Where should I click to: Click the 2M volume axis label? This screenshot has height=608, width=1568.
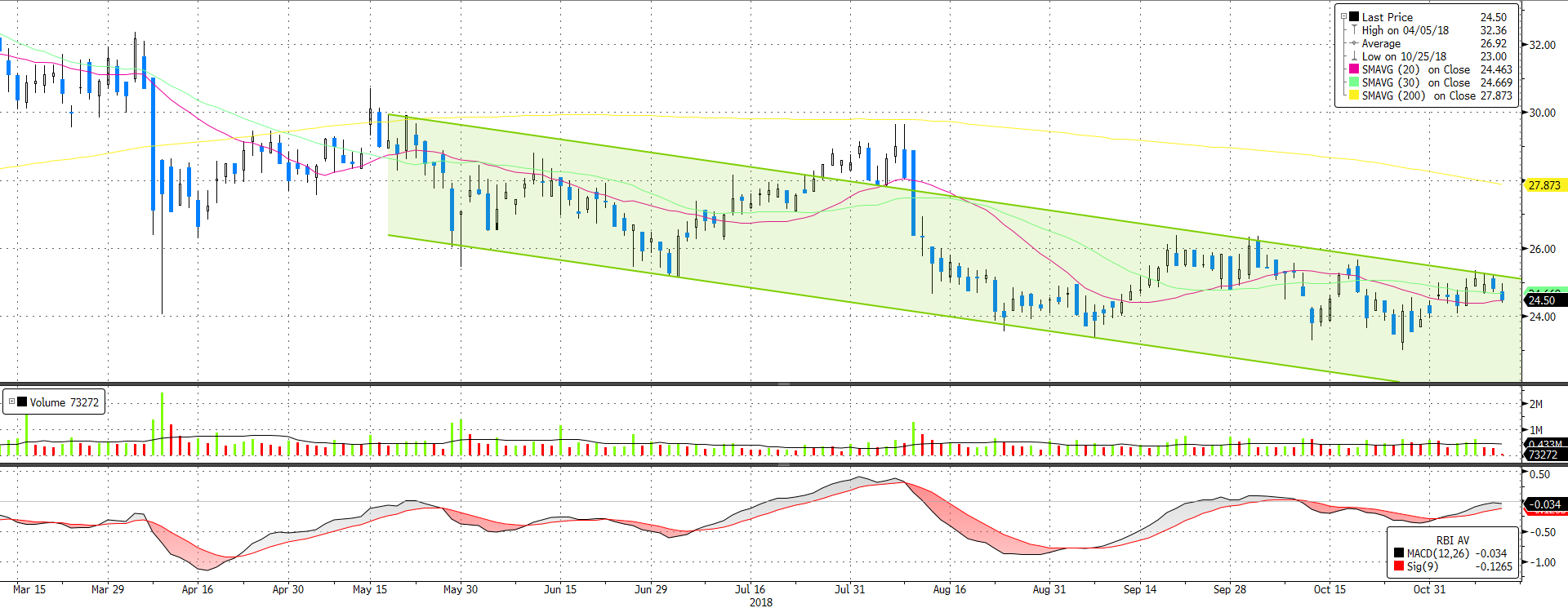pyautogui.click(x=1536, y=404)
